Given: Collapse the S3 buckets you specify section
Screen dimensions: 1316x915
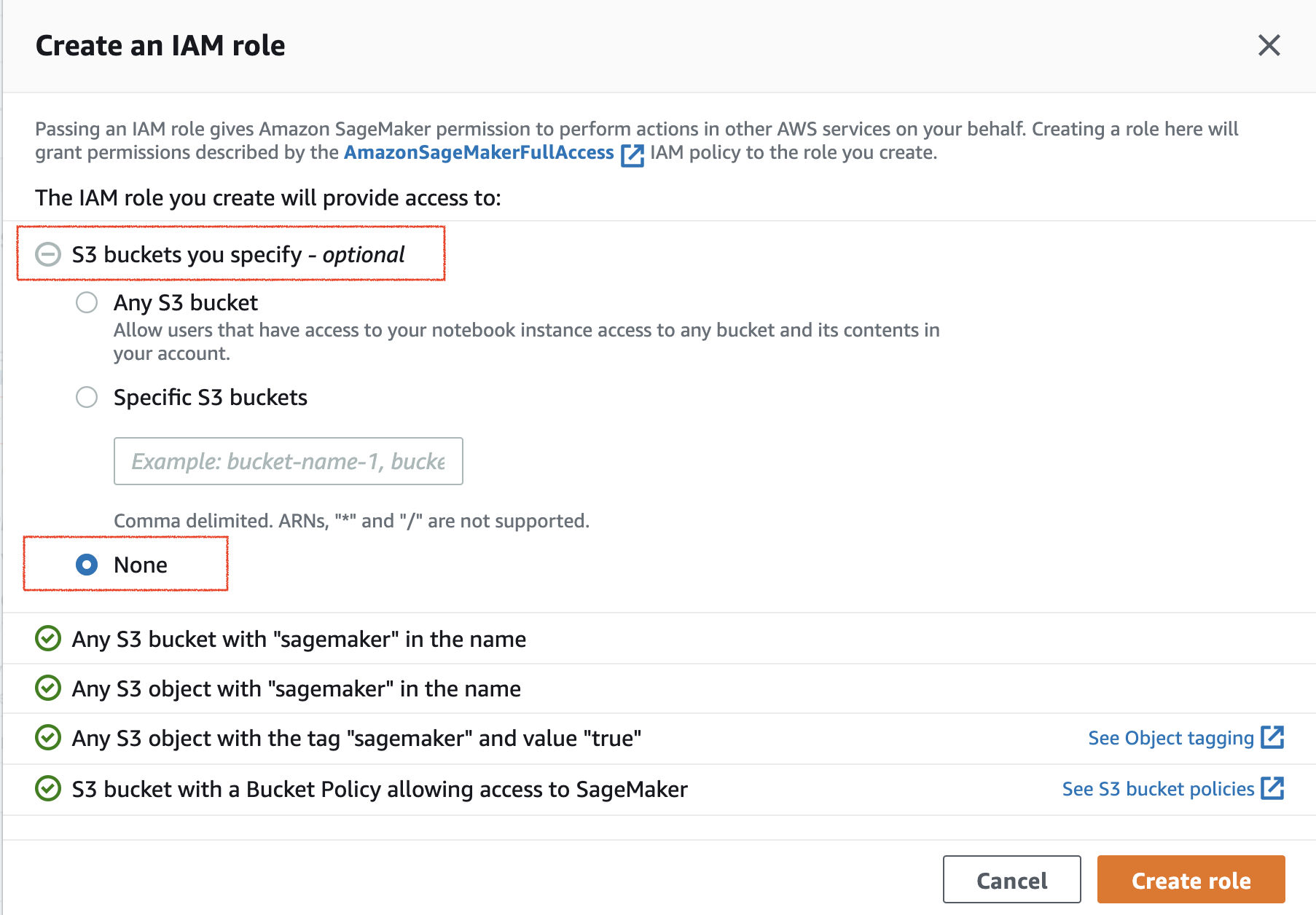Looking at the screenshot, I should (48, 255).
